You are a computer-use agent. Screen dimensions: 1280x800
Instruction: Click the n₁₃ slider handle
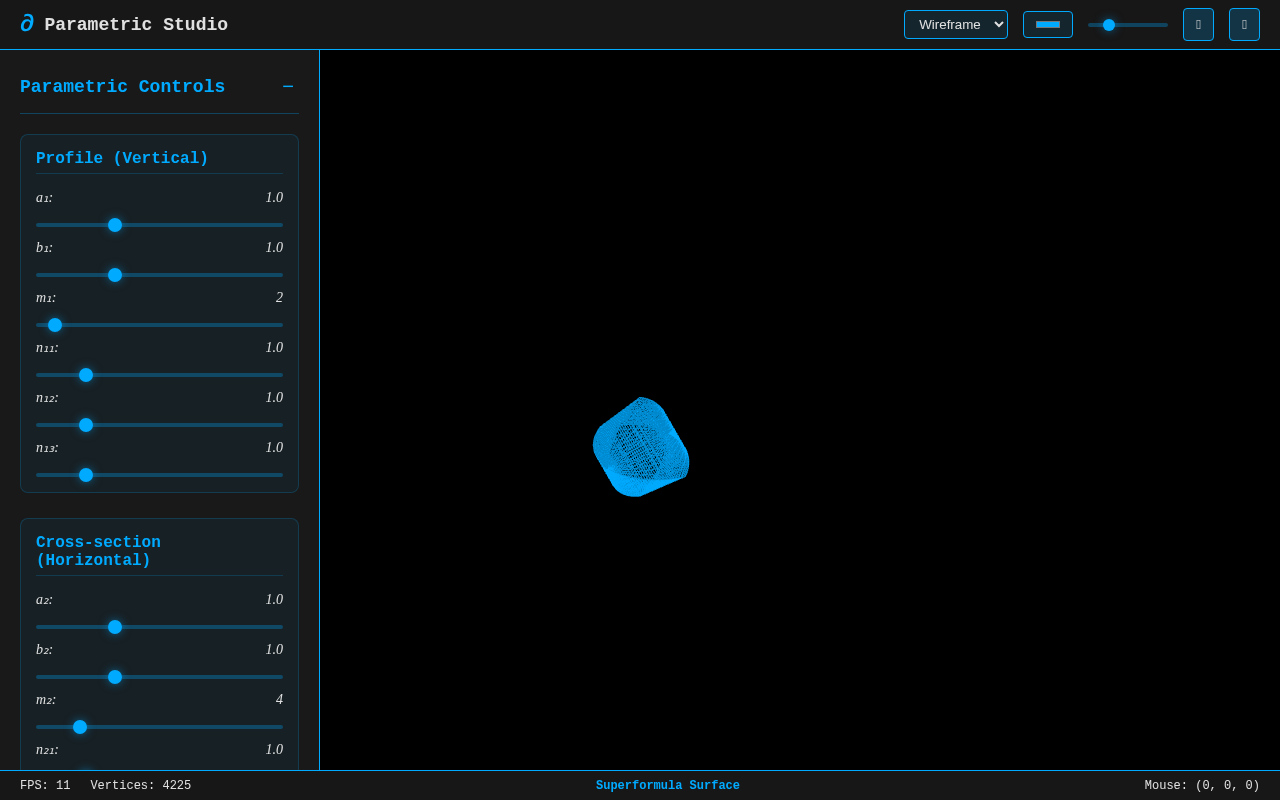[86, 475]
